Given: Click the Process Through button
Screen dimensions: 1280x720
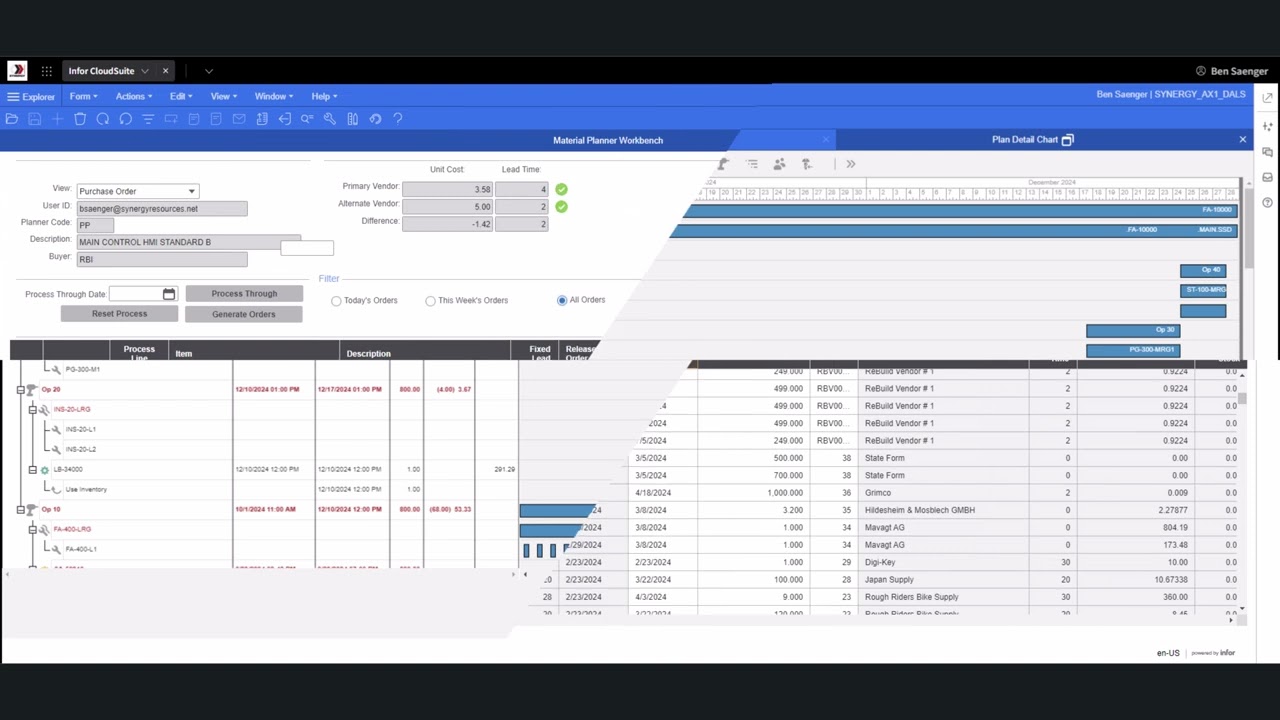Looking at the screenshot, I should click(244, 294).
